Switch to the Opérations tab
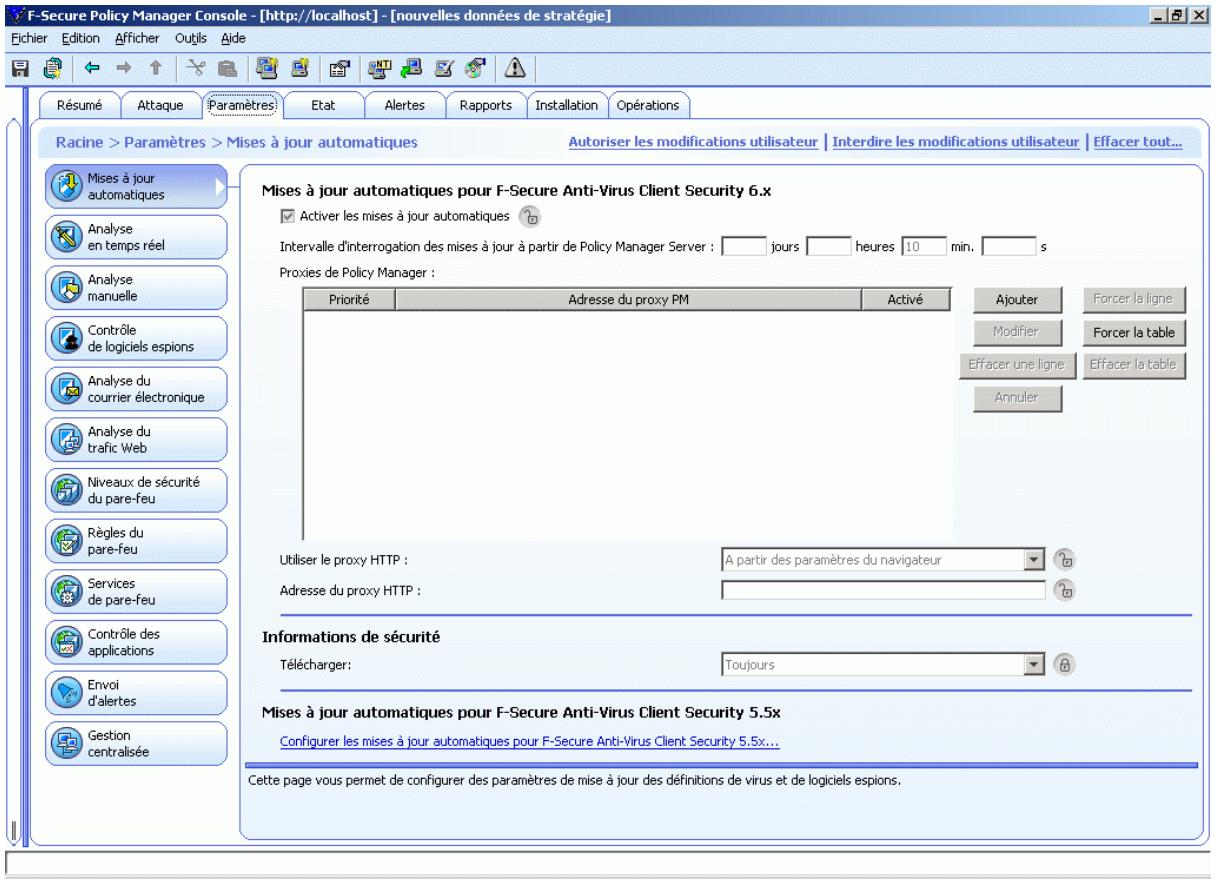The height and width of the screenshot is (881, 1217). click(x=648, y=105)
